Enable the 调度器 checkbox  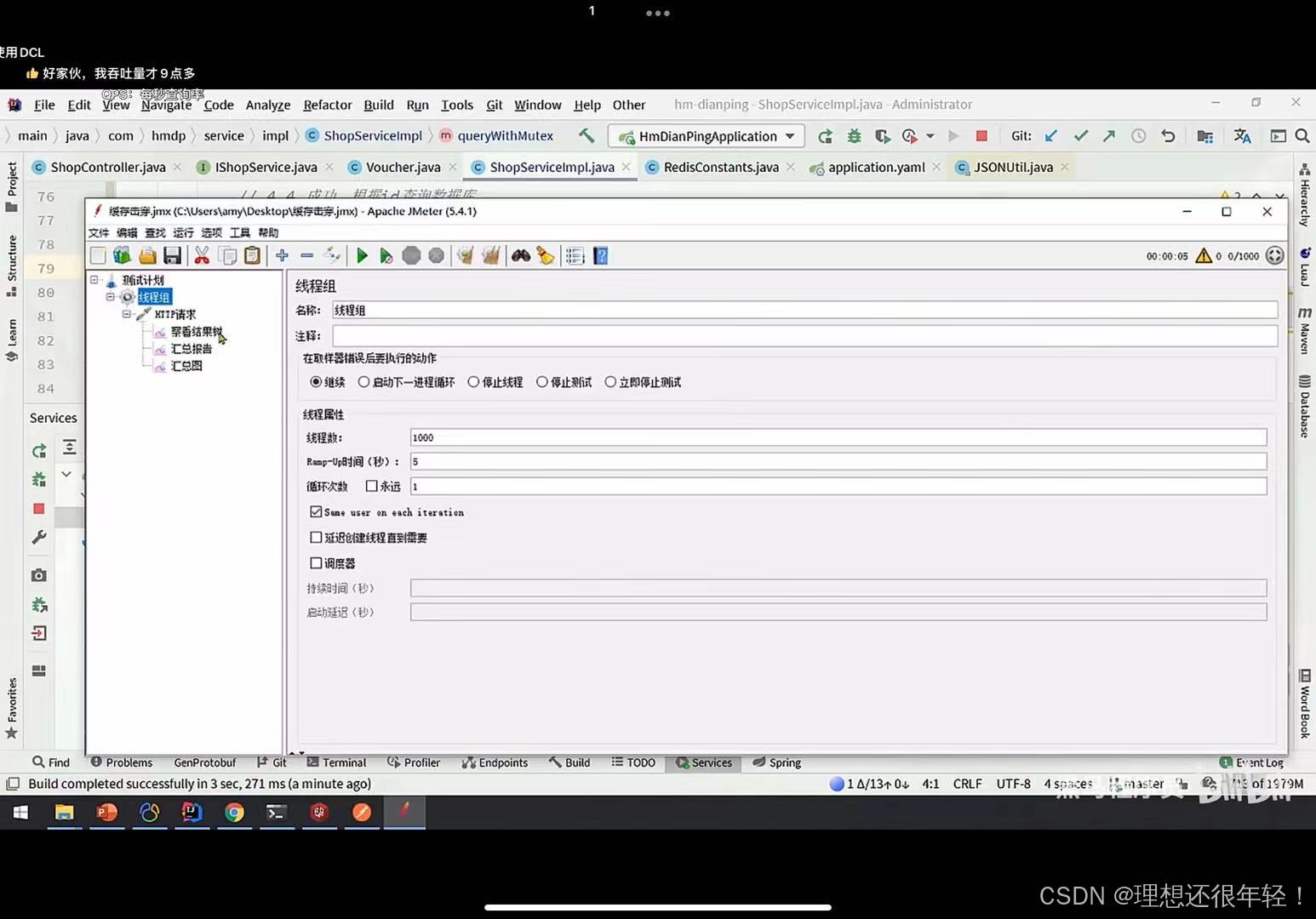316,562
